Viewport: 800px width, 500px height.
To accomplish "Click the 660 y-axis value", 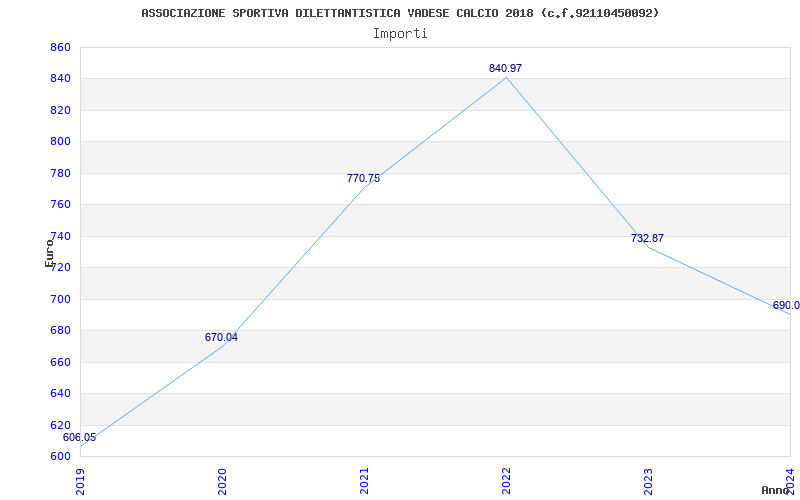I will coord(60,362).
